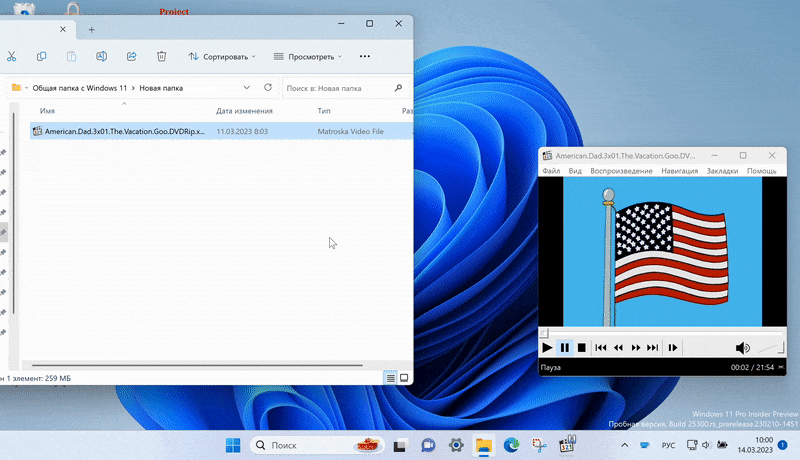Expand the Просмотреть dropdown menu
Viewport: 800px width, 460px height.
click(308, 57)
